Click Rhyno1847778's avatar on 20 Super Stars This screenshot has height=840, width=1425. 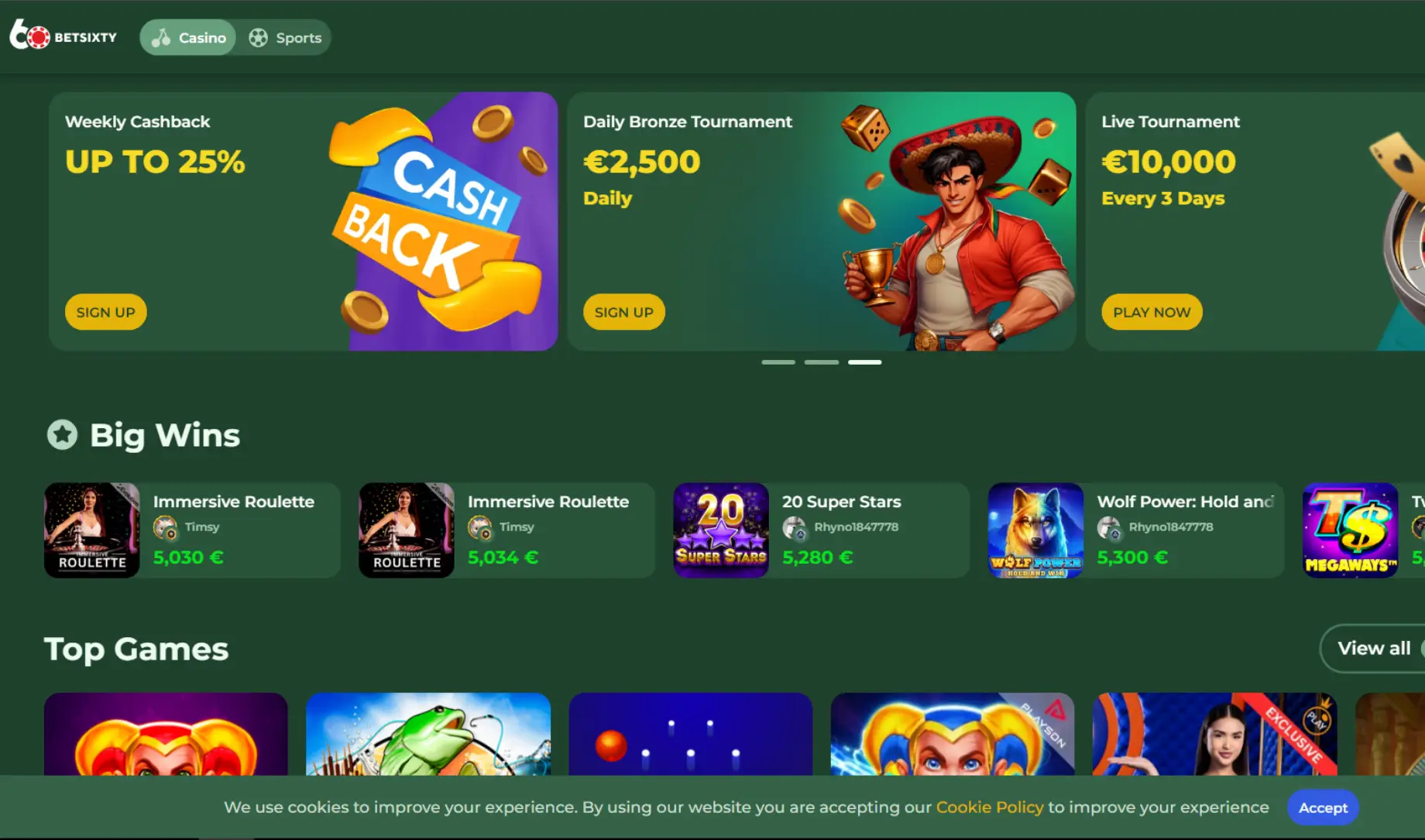click(794, 528)
